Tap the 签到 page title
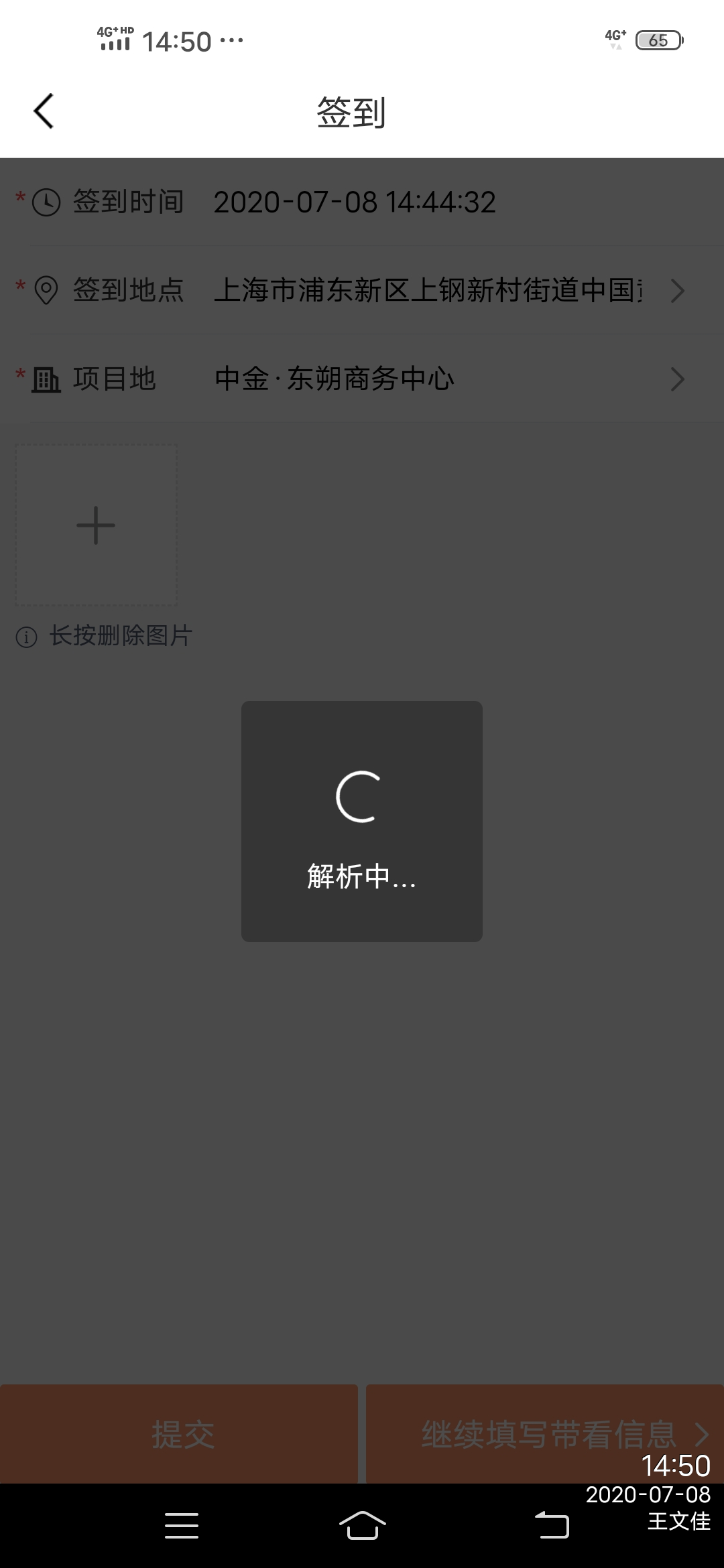724x1568 pixels. [x=351, y=112]
